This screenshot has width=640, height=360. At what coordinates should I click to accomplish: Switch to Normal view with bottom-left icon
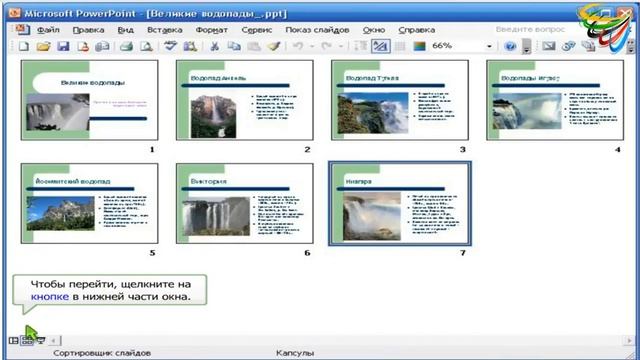[x=13, y=340]
